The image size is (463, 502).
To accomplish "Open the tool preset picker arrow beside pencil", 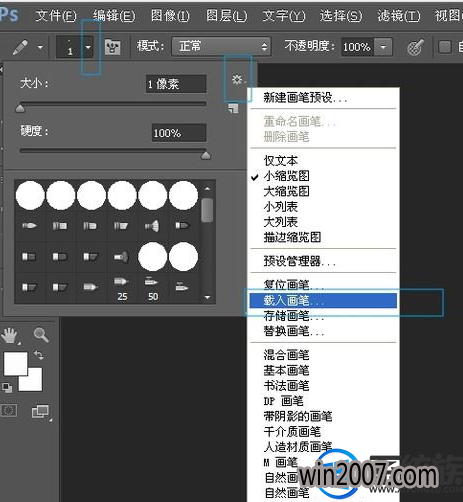I will point(40,47).
